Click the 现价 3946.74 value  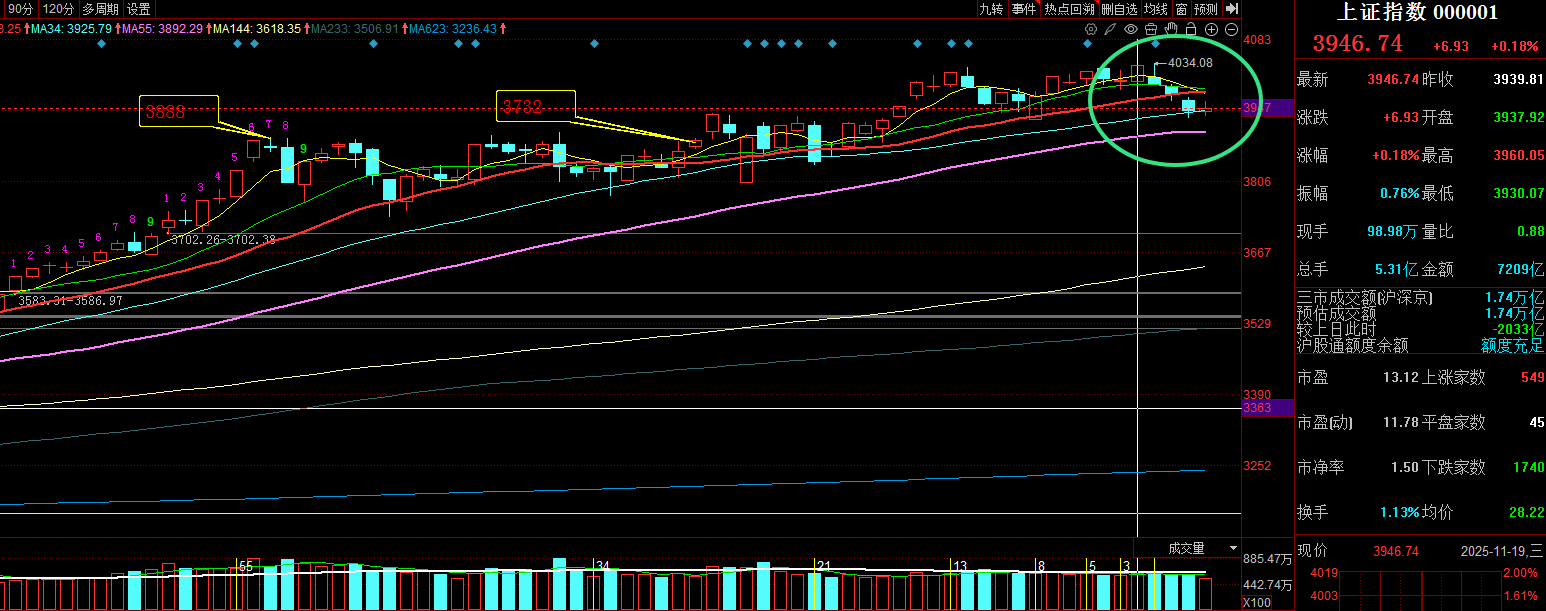point(1396,551)
